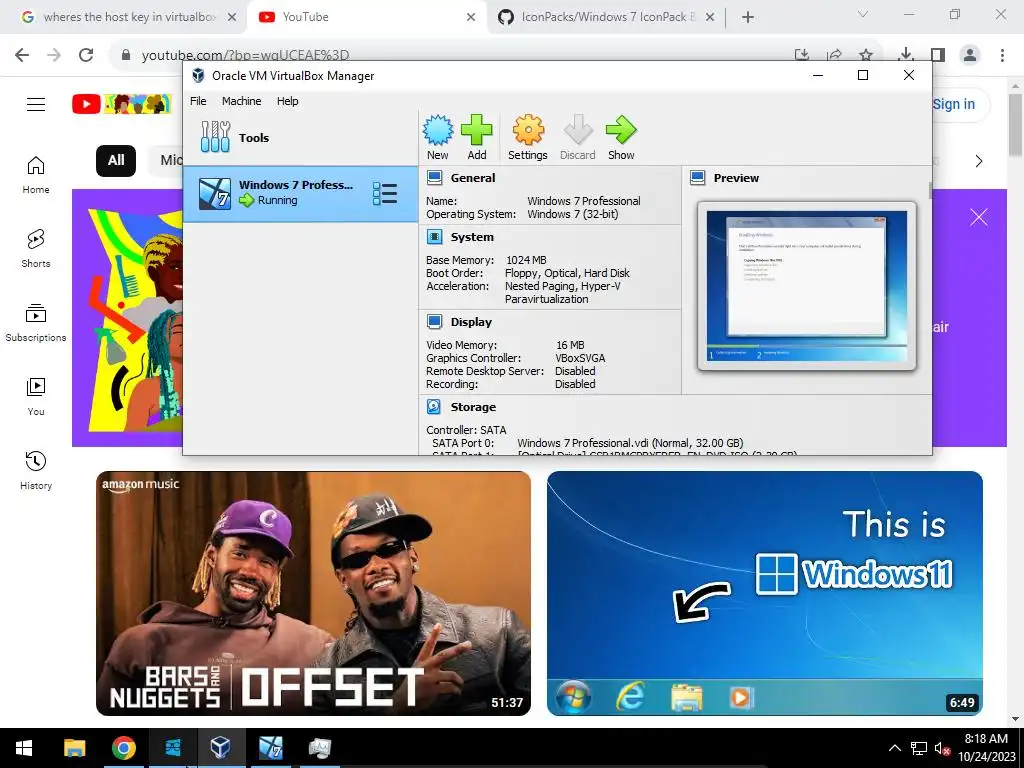
Task: Click the taskbar clock and date
Action: 987,748
